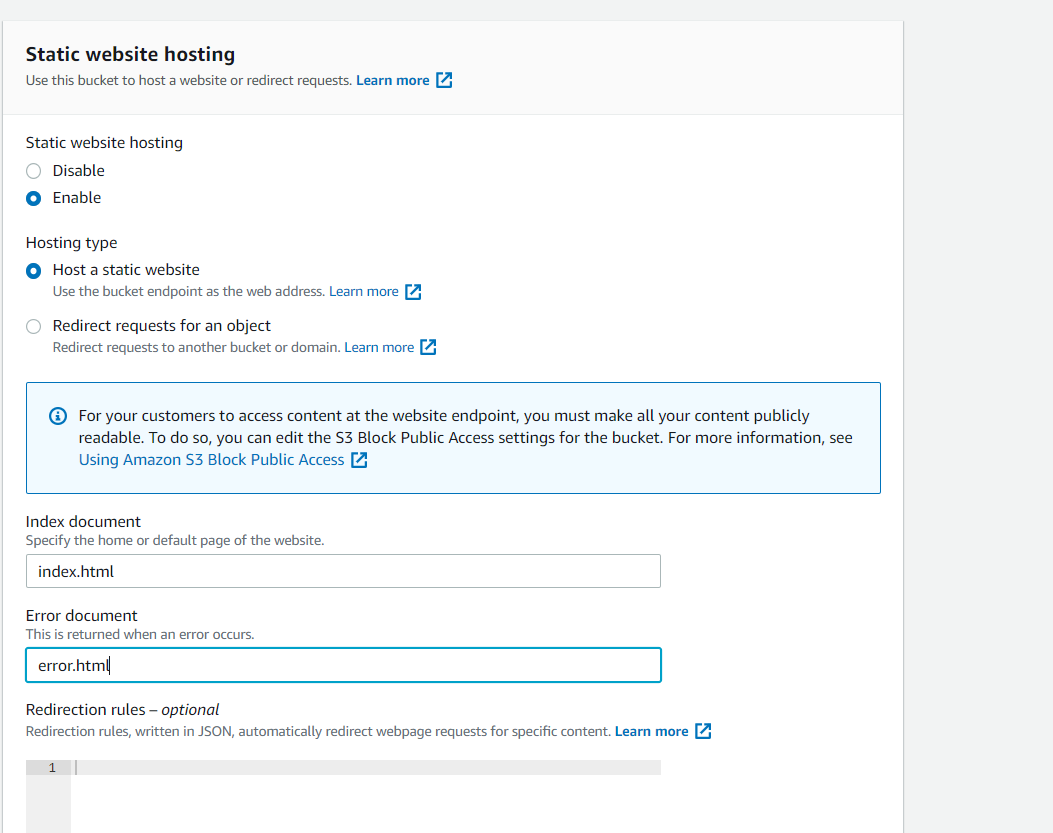Click the Index document input field
1053x833 pixels.
(x=343, y=571)
